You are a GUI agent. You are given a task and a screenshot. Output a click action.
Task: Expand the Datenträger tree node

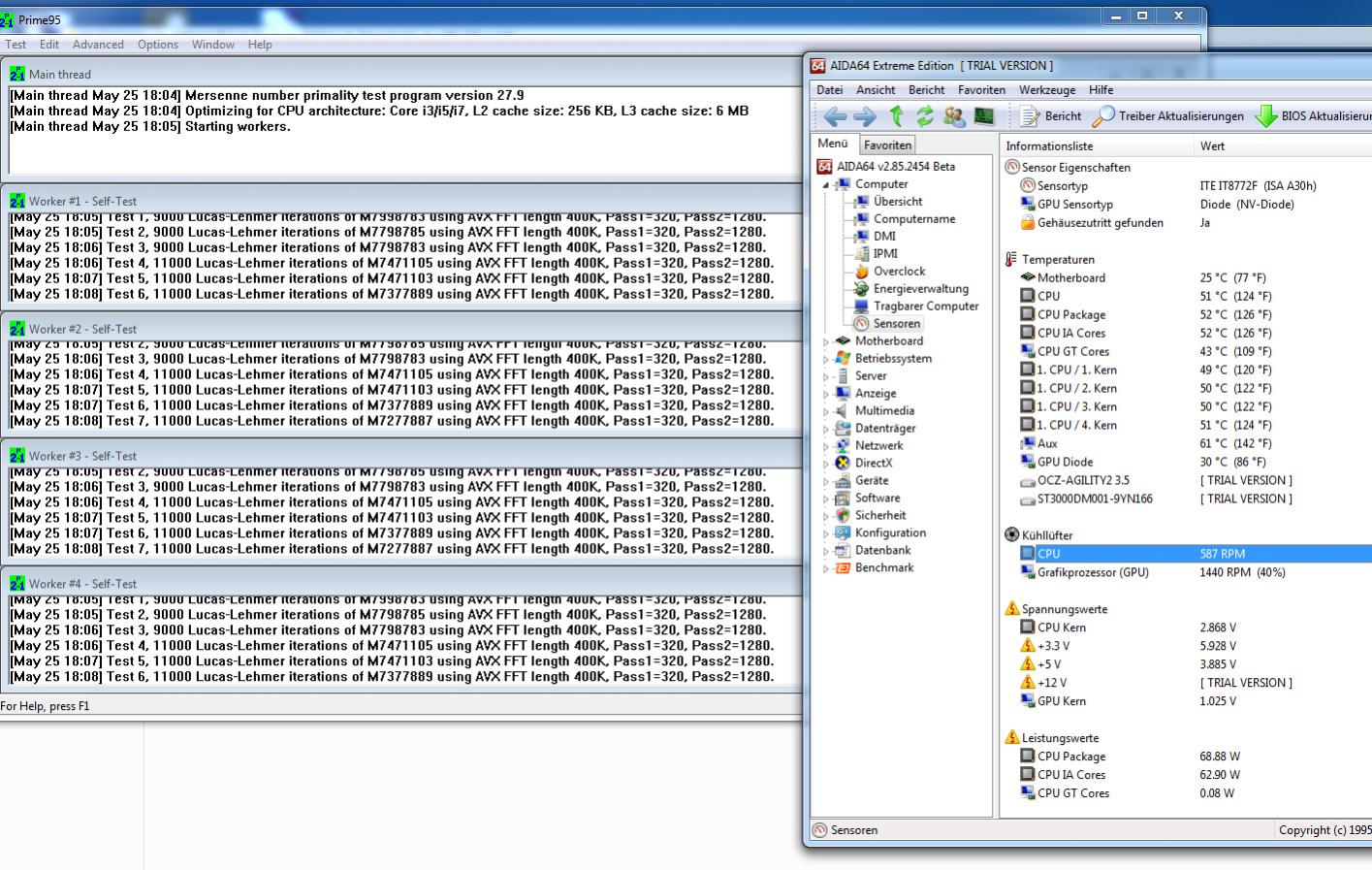(827, 429)
